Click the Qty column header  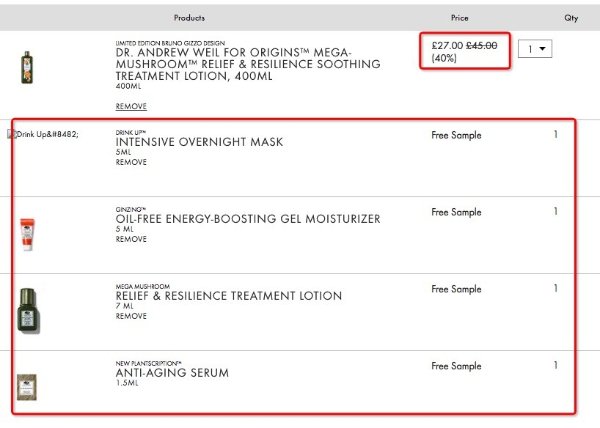[x=571, y=18]
